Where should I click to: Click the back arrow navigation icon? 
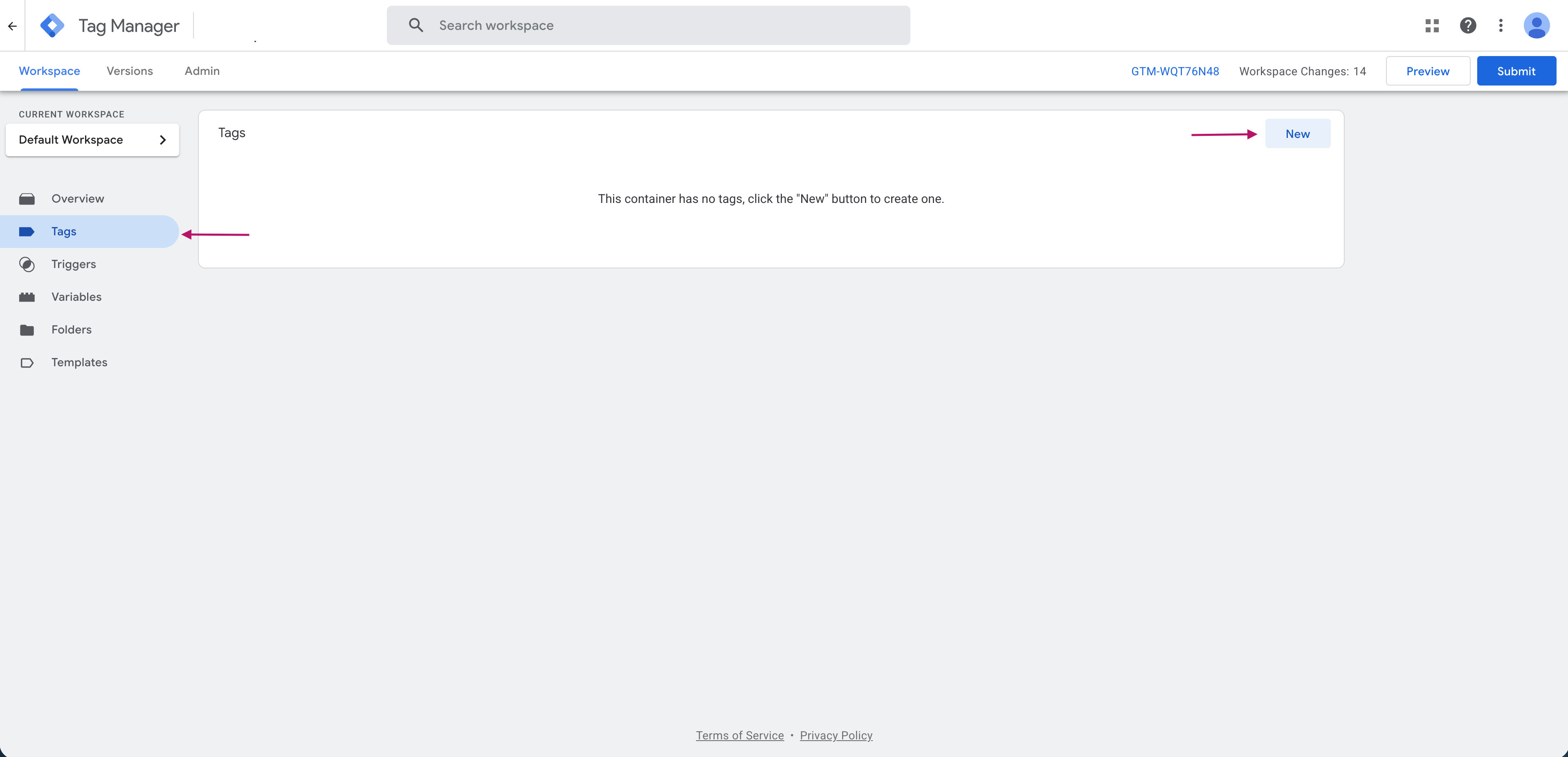coord(12,26)
